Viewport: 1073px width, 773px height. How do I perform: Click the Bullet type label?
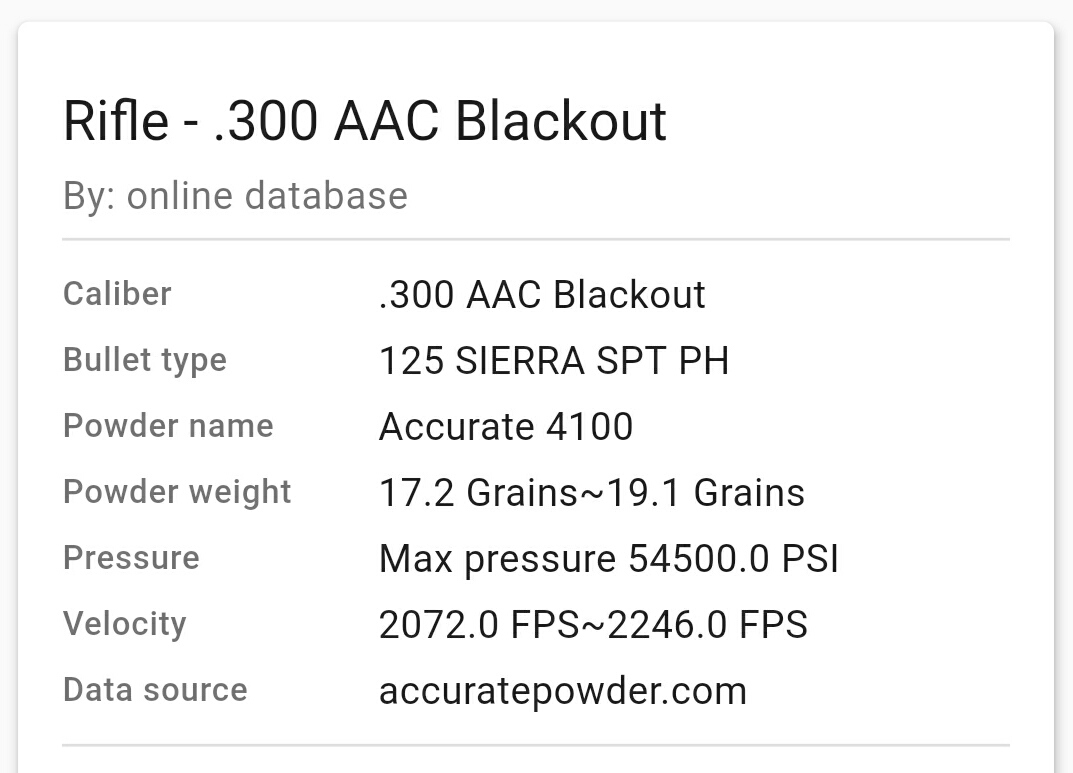coord(145,360)
